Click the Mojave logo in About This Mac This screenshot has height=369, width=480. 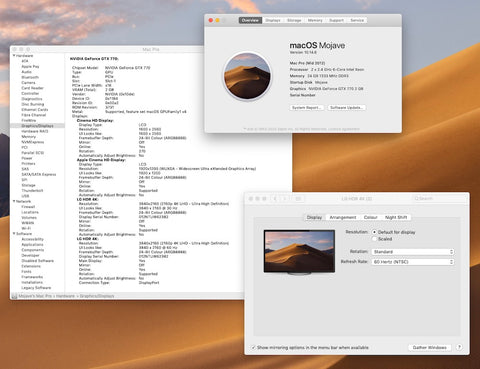(x=247, y=76)
